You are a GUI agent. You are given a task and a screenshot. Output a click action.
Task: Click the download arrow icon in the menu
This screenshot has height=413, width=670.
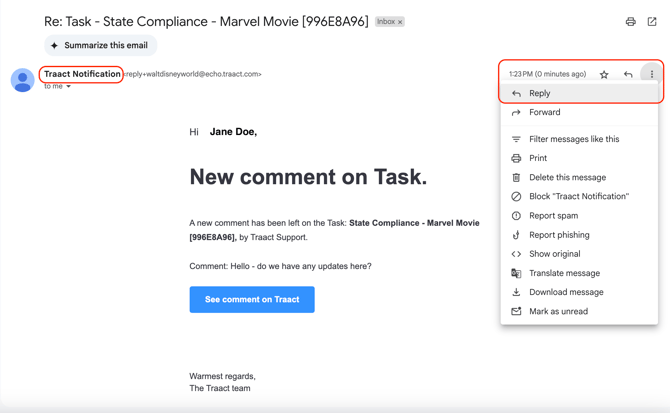516,292
